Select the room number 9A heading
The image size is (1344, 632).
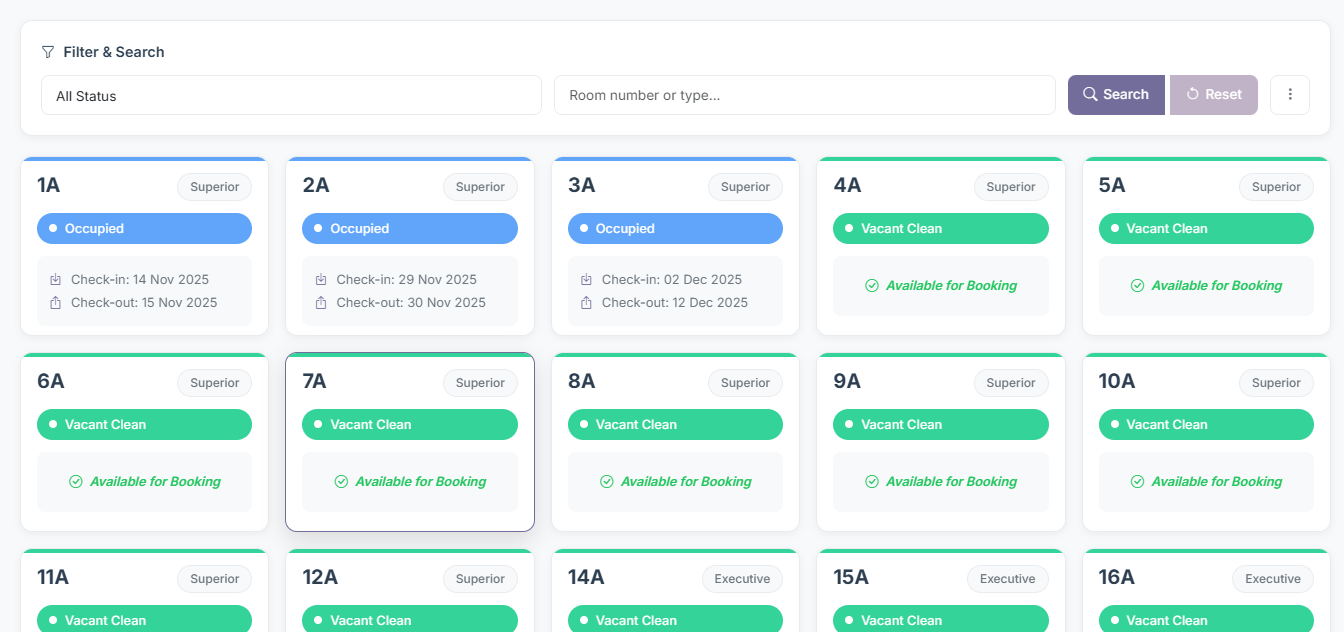[847, 382]
